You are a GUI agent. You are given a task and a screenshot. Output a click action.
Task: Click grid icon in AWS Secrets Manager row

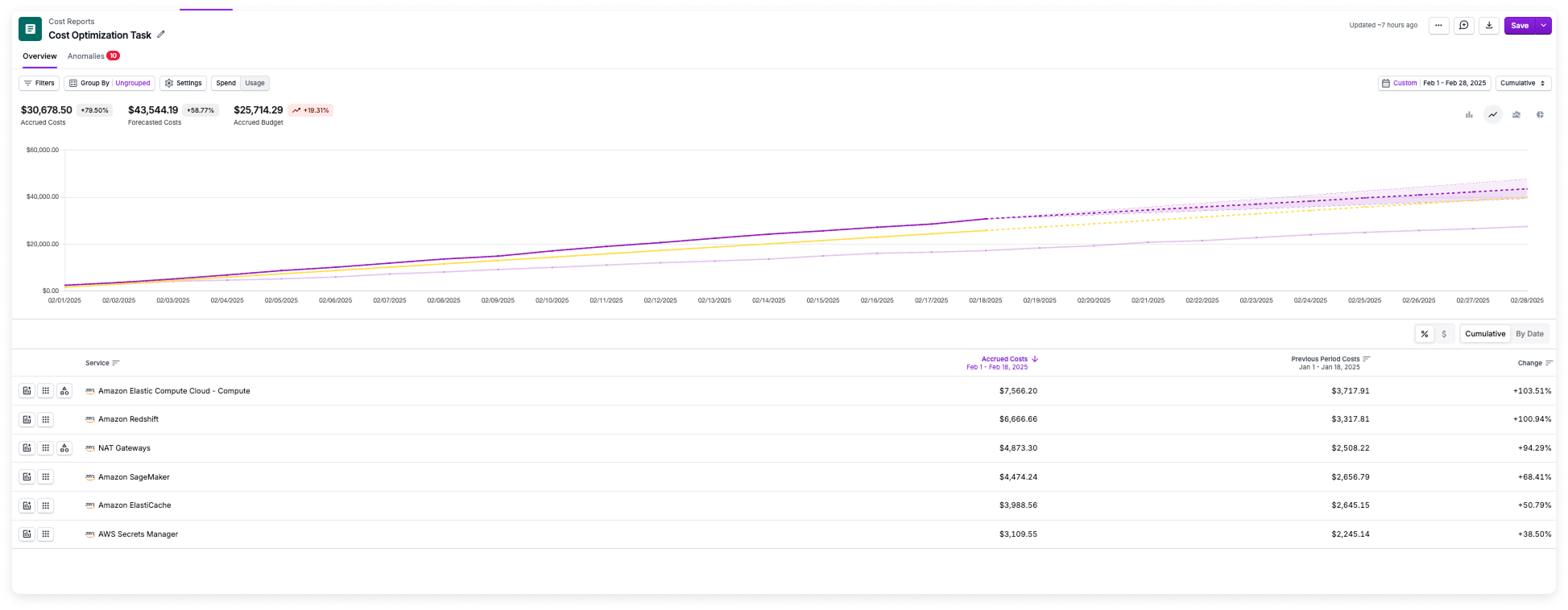pos(46,534)
